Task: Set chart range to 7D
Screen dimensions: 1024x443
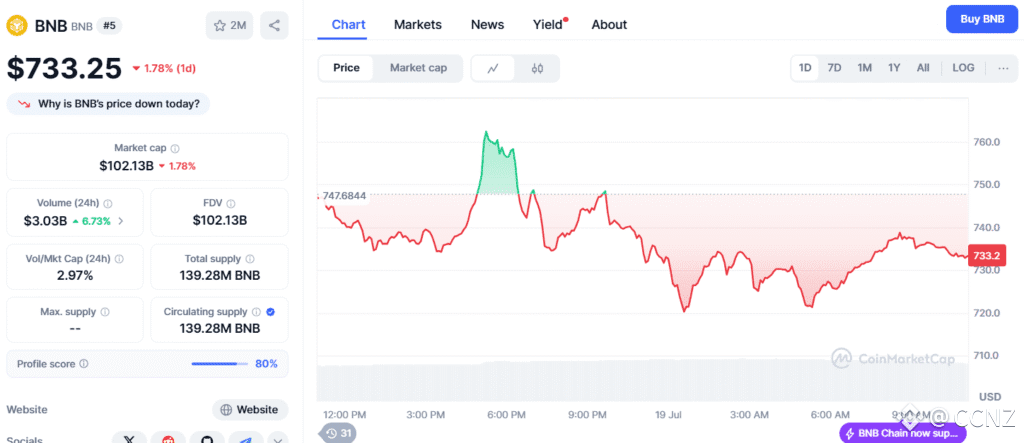Action: (834, 68)
